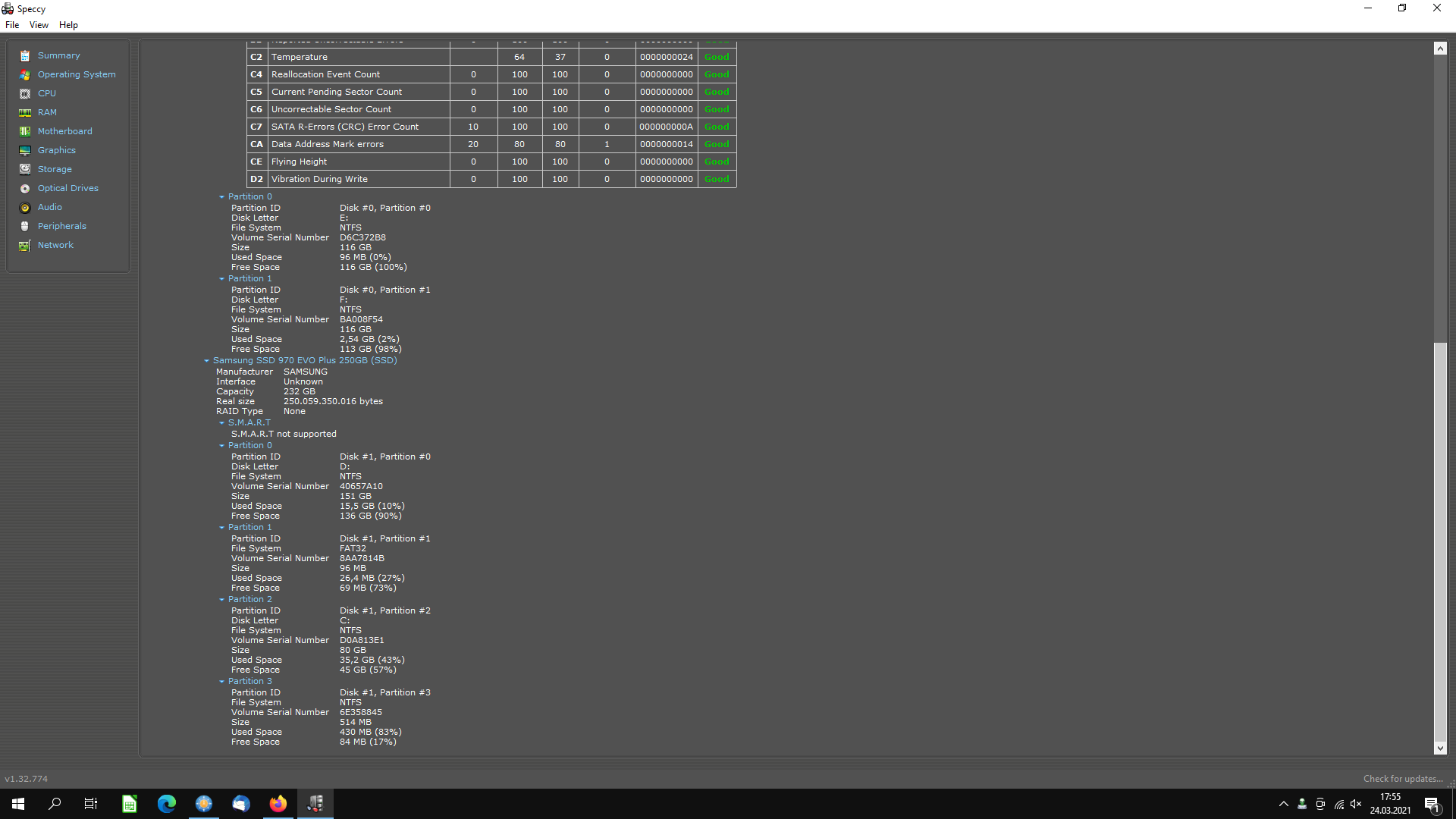Click the Optical Drives disc icon
Viewport: 1456px width, 819px height.
(x=25, y=189)
